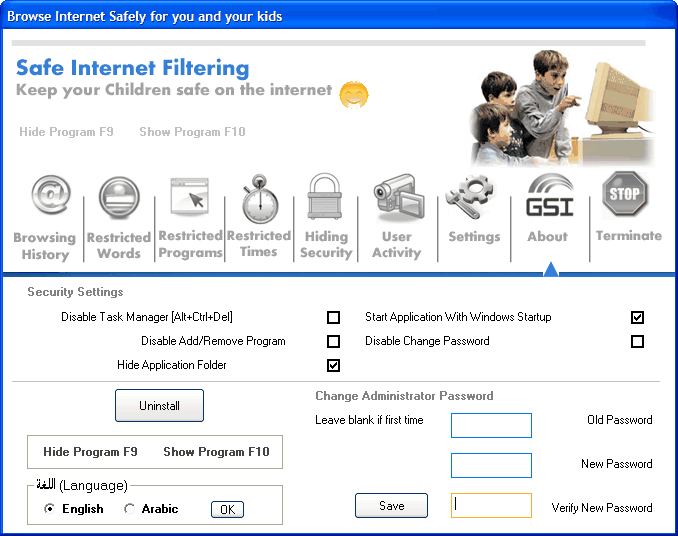Open Settings gear and wrench icon

(x=470, y=197)
